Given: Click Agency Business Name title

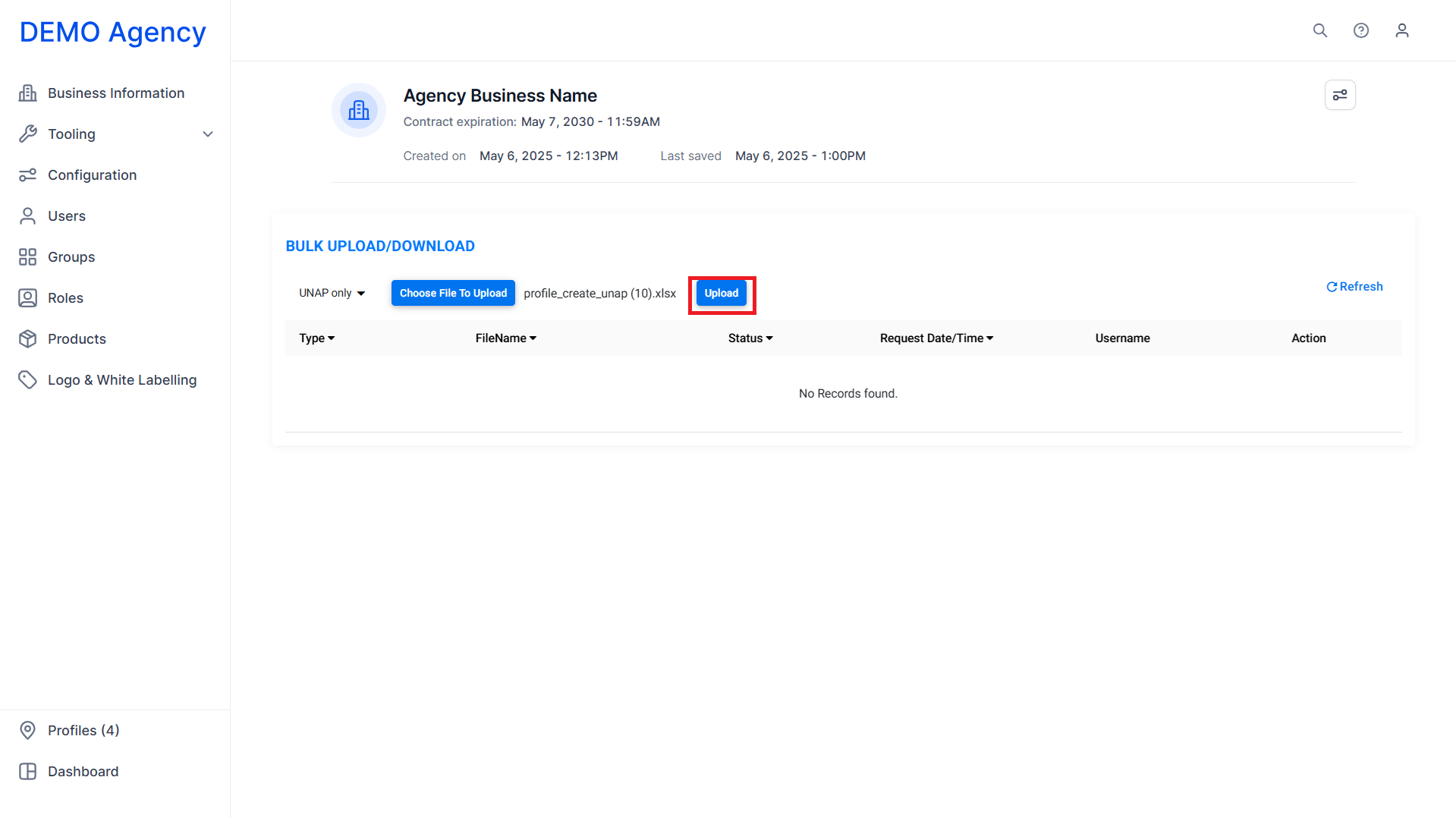Looking at the screenshot, I should 500,96.
